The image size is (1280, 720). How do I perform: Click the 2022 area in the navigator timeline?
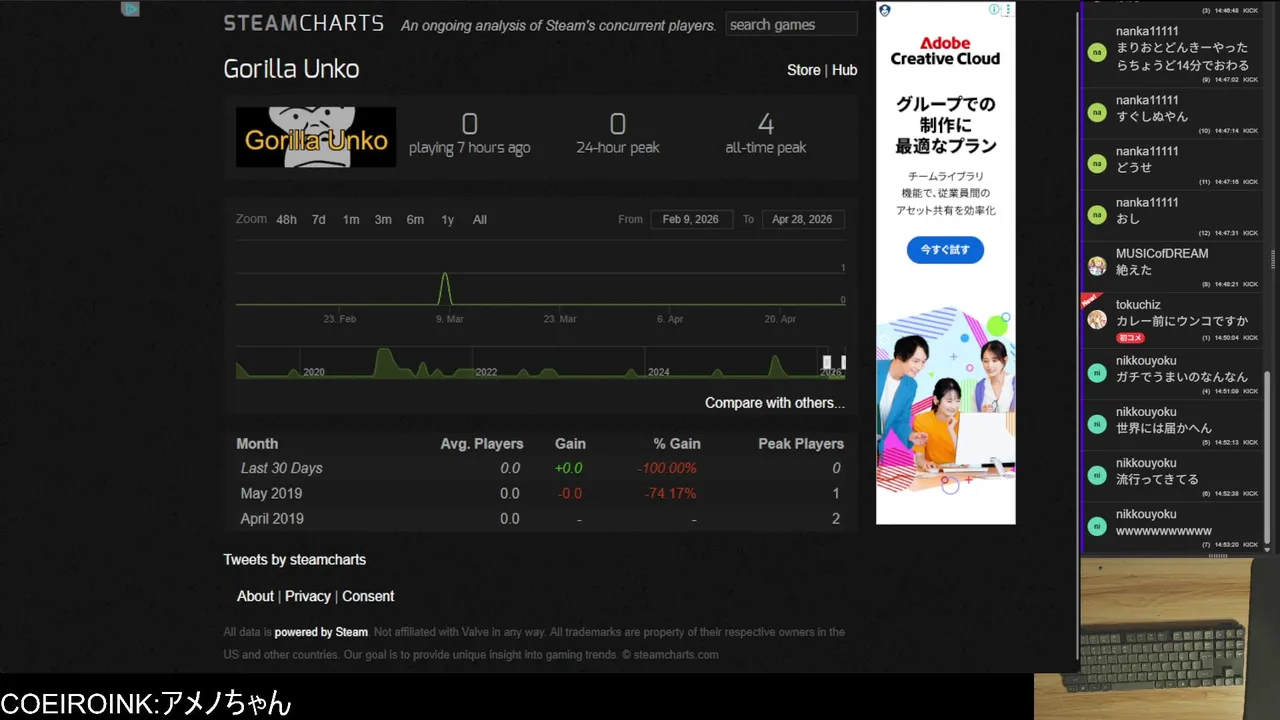pos(486,371)
